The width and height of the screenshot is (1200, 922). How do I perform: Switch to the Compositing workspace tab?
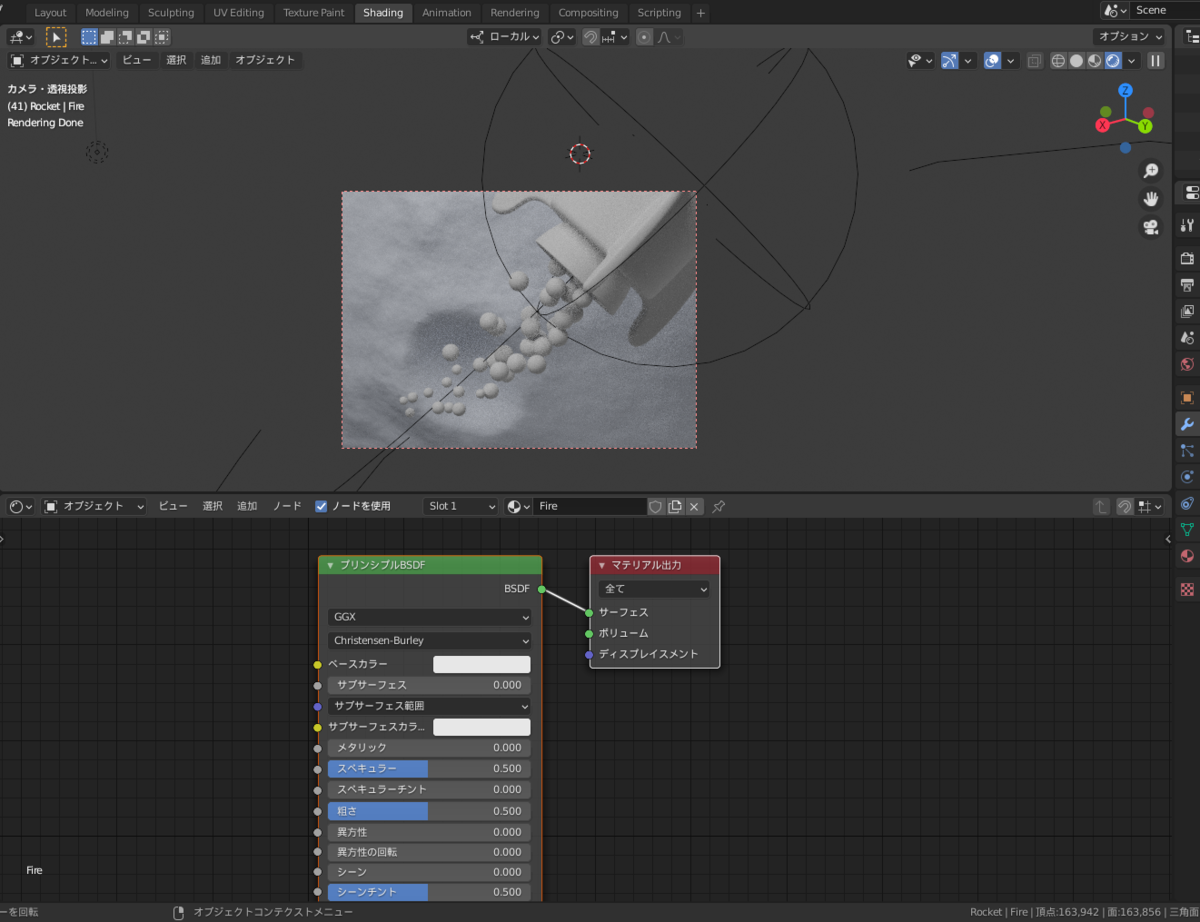588,13
